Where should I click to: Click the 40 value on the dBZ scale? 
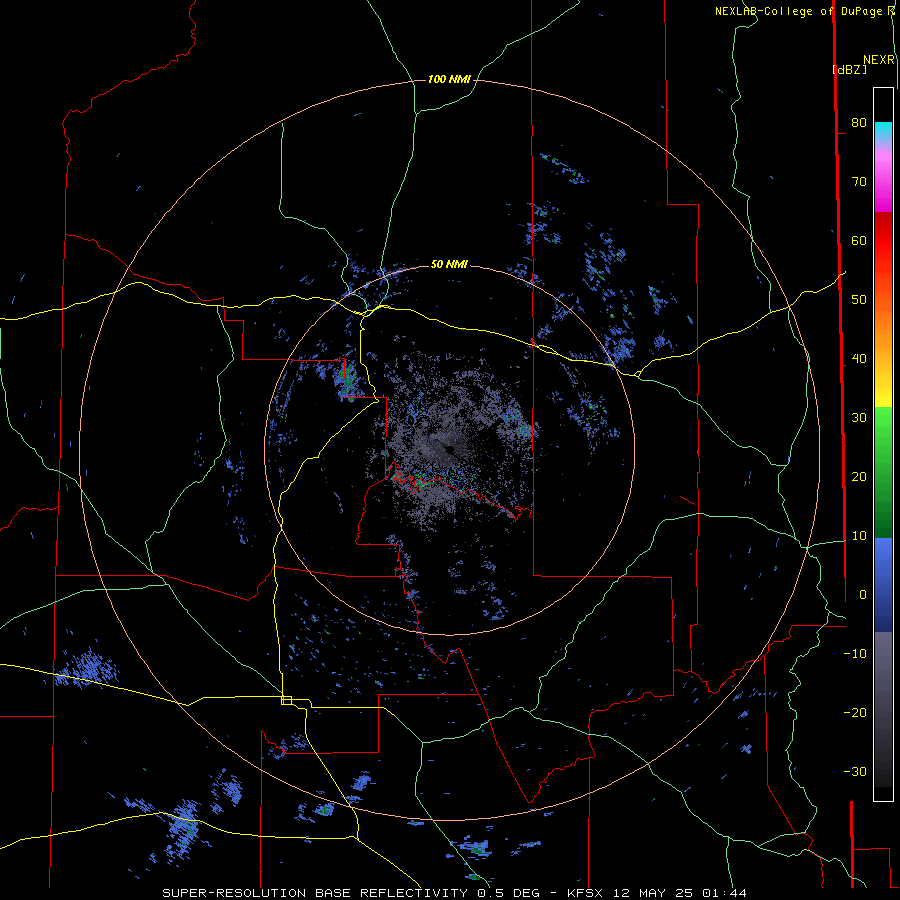[859, 359]
